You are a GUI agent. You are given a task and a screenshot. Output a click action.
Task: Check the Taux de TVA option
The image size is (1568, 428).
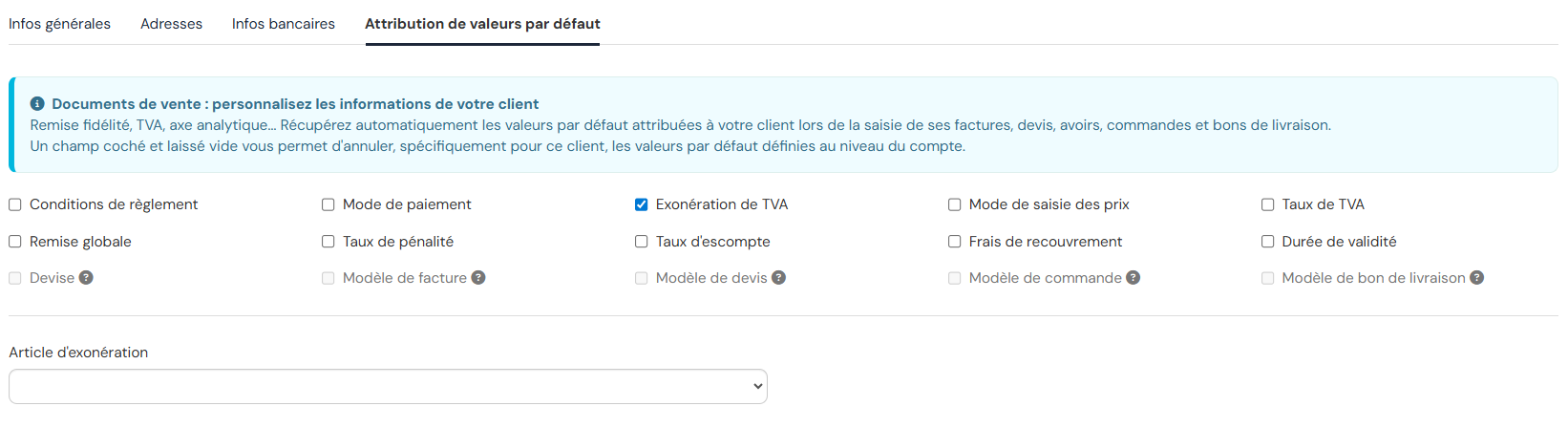pos(1268,204)
